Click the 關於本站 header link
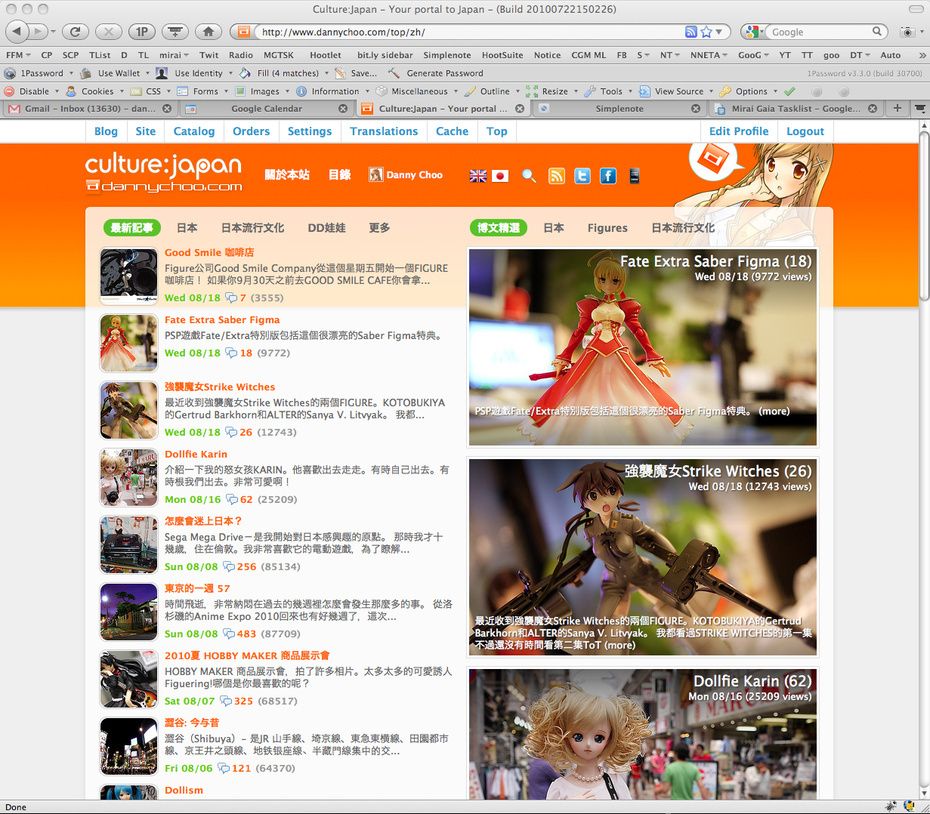The image size is (930, 814). point(286,175)
